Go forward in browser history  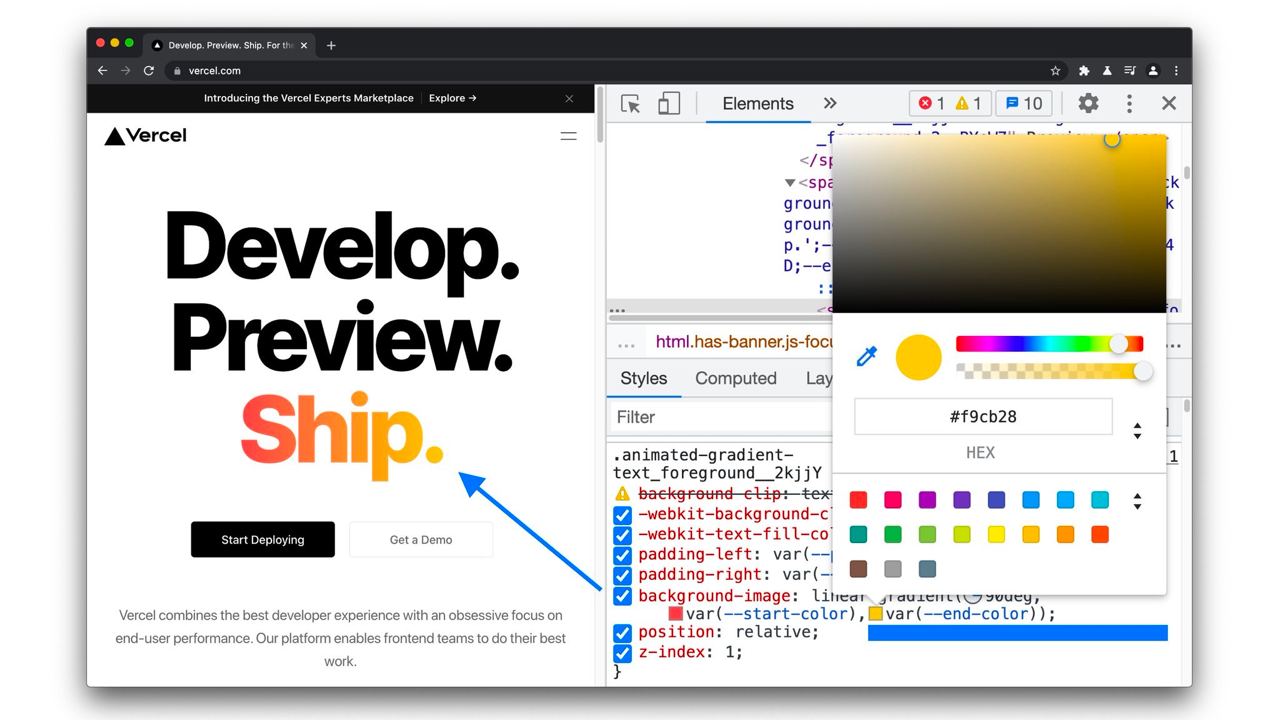coord(125,71)
